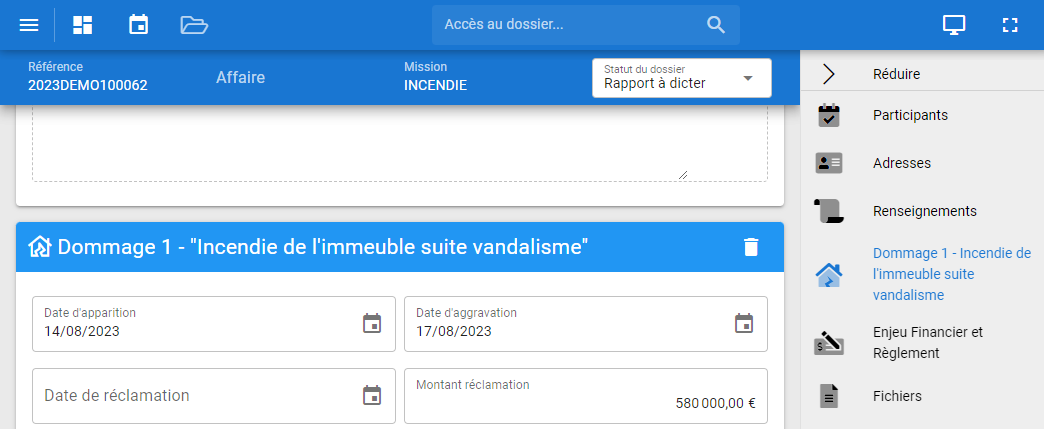
Task: Click the Accès au dossier search field
Action: (x=570, y=25)
